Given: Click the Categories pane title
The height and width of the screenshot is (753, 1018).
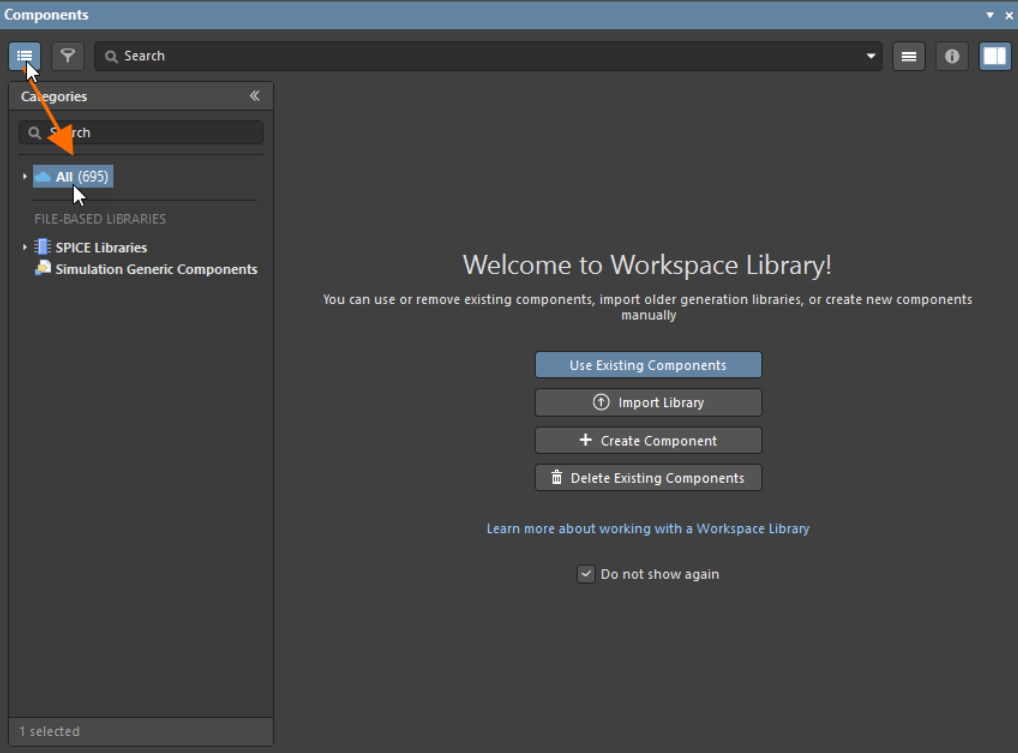Looking at the screenshot, I should pos(54,97).
